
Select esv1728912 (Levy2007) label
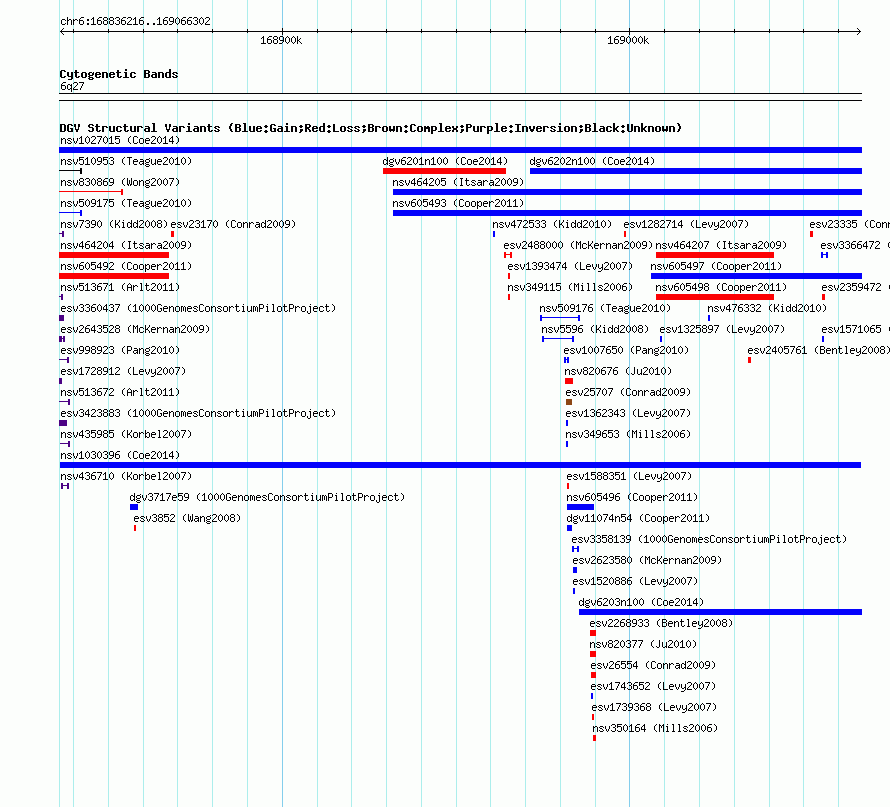click(123, 371)
